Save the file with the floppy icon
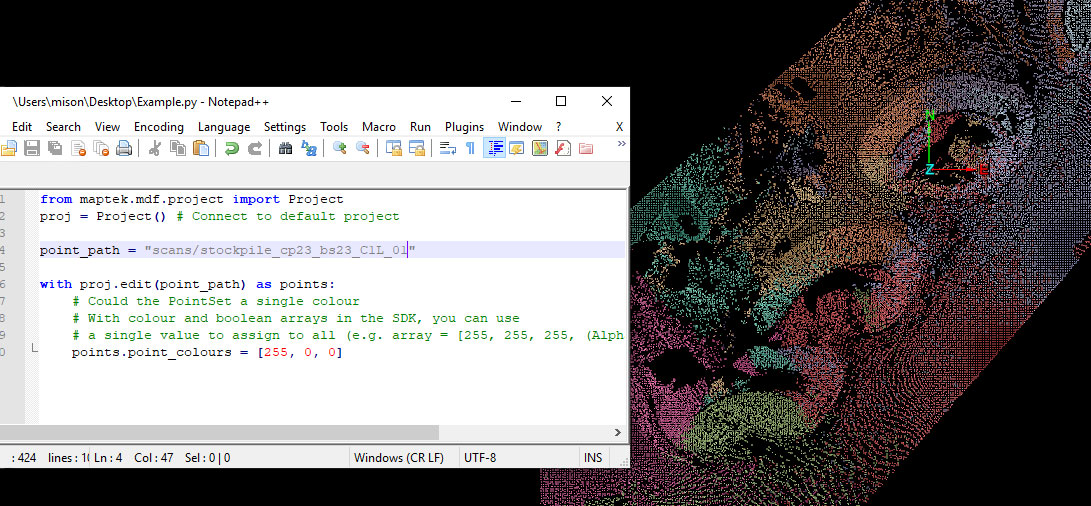 (x=31, y=148)
